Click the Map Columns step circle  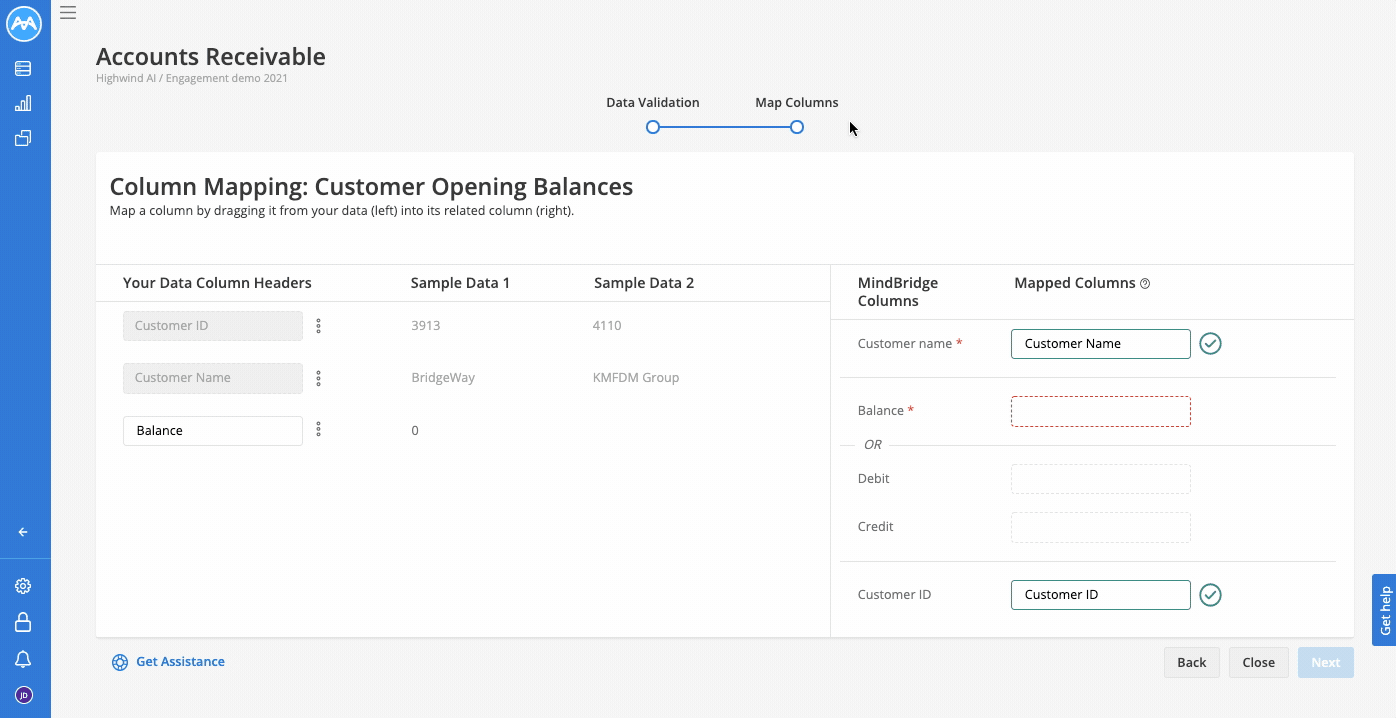[797, 127]
